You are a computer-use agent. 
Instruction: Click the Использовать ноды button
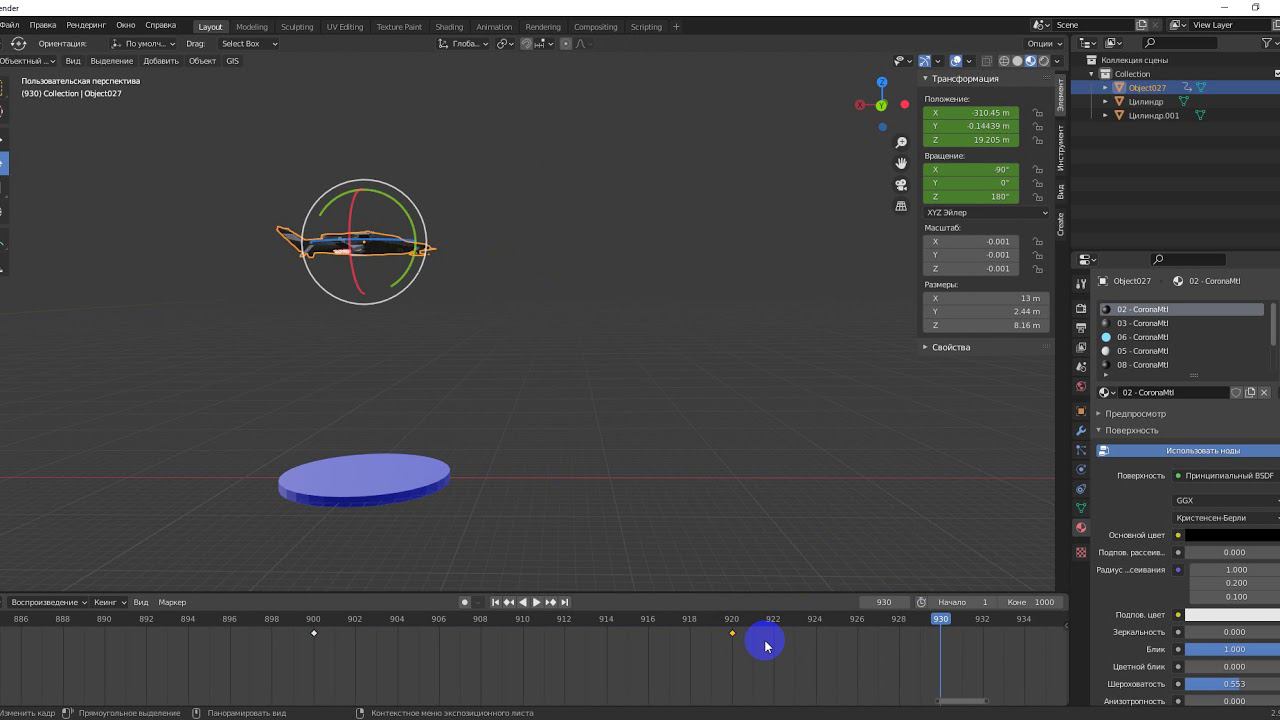click(1202, 451)
